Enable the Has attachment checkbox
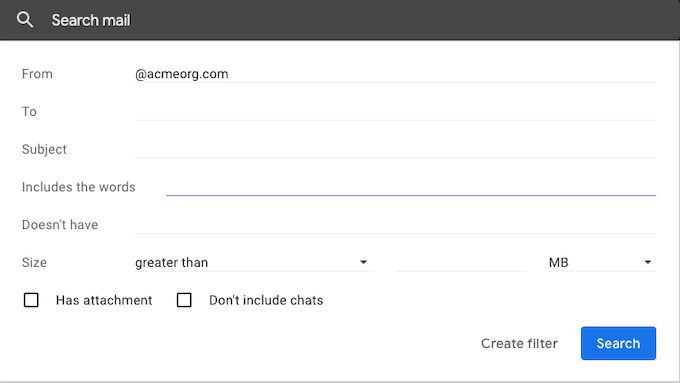The height and width of the screenshot is (383, 680). coord(31,300)
